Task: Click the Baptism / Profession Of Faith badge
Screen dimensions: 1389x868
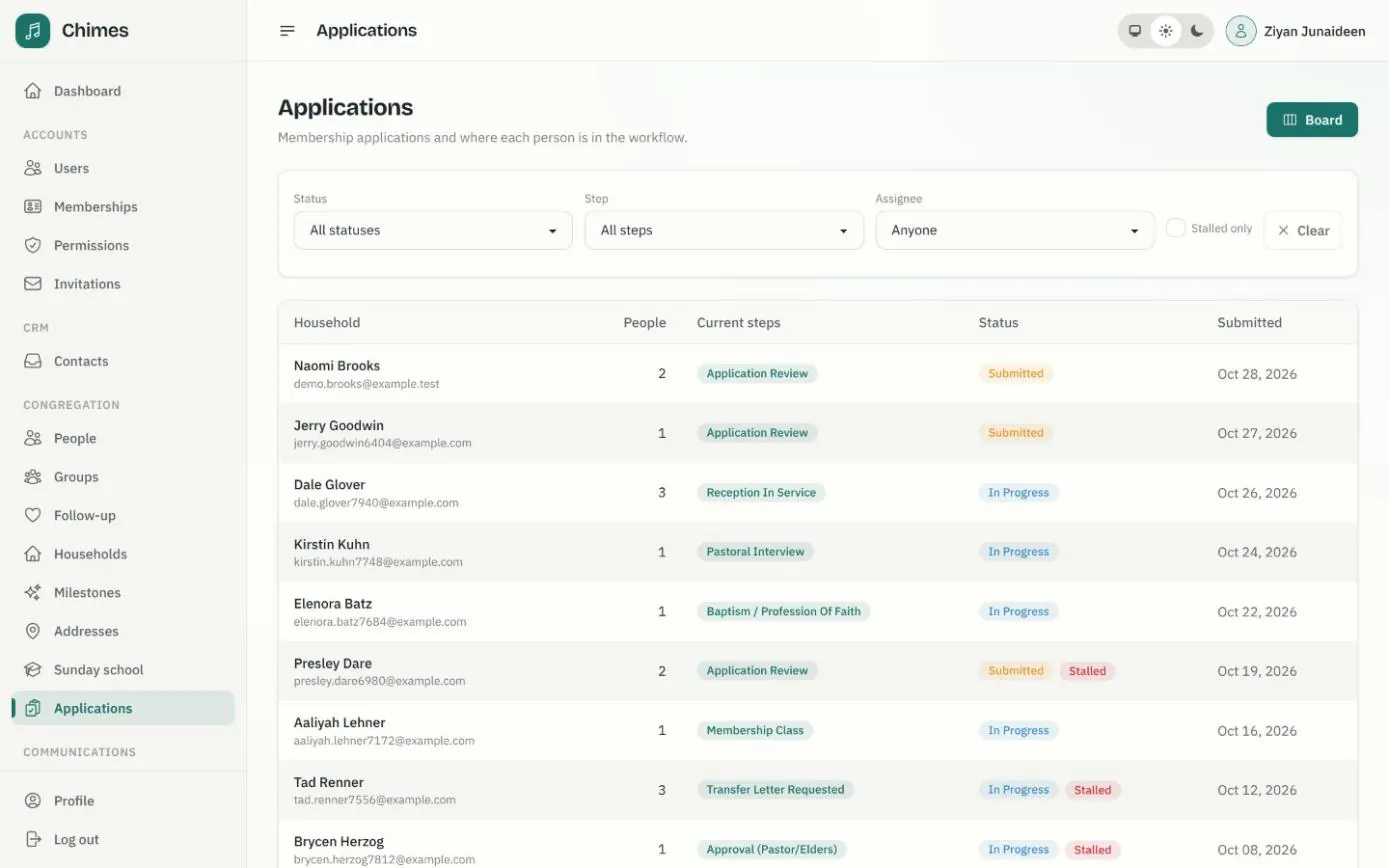Action: [x=783, y=612]
